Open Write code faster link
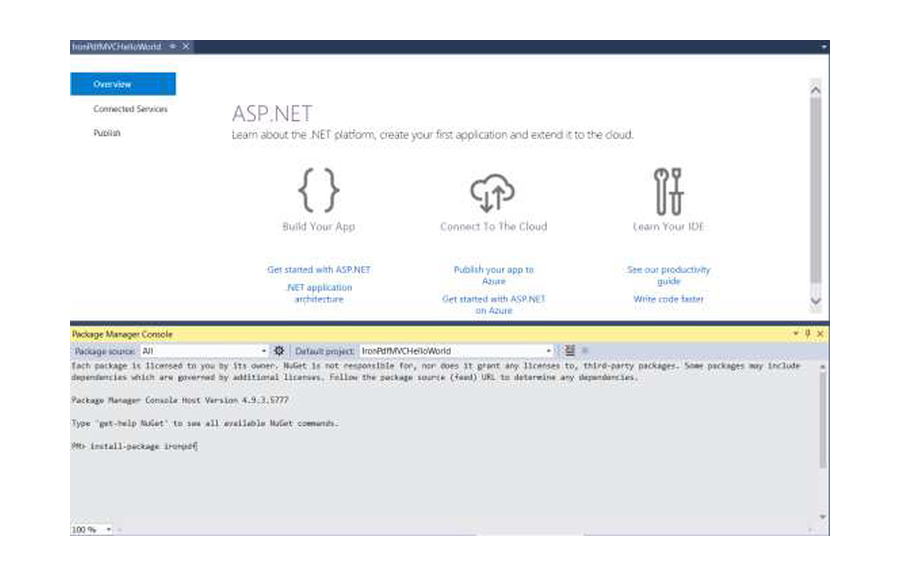This screenshot has width=900, height=576. [669, 299]
